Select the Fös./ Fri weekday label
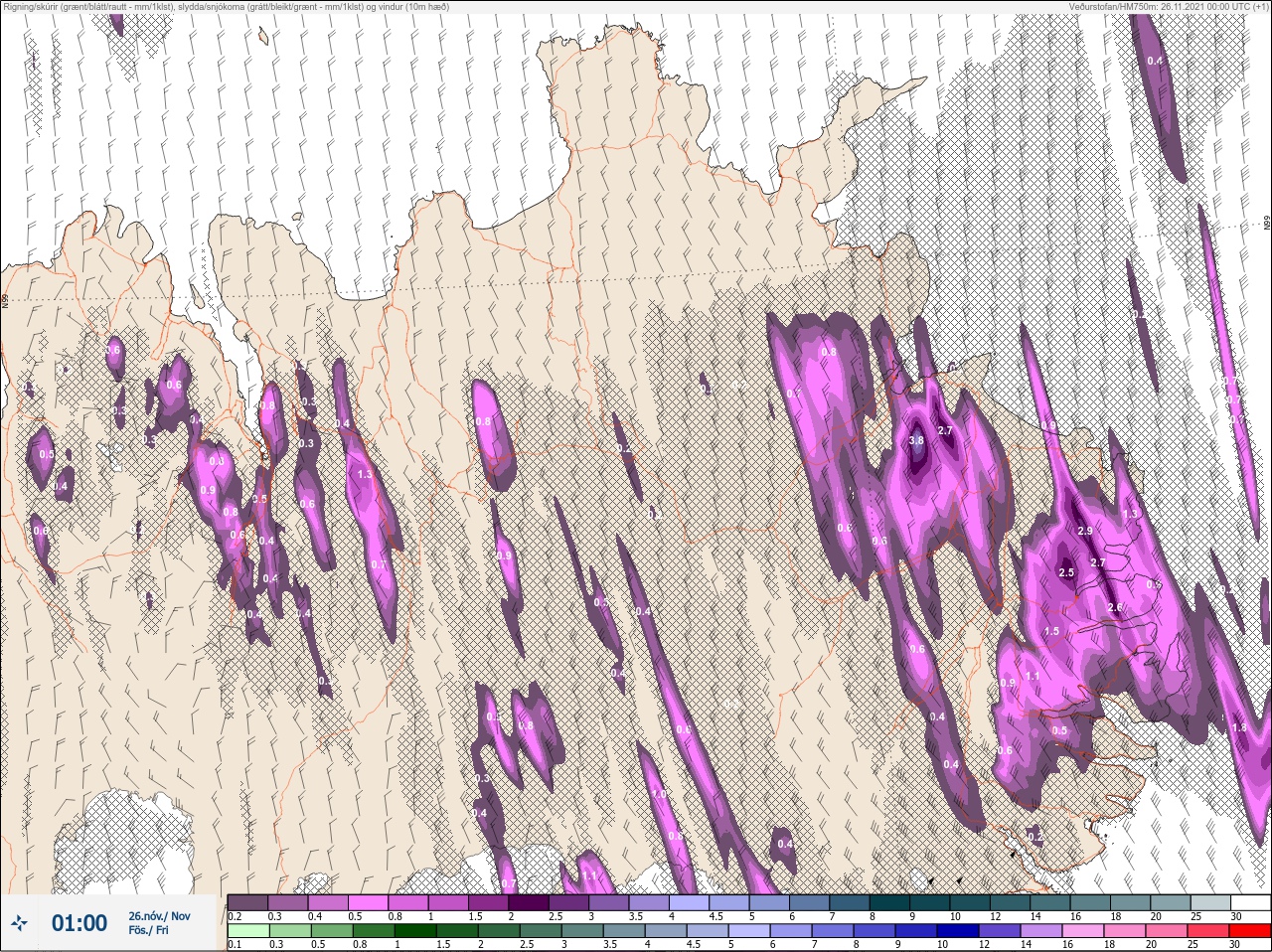The image size is (1272, 952). [148, 930]
